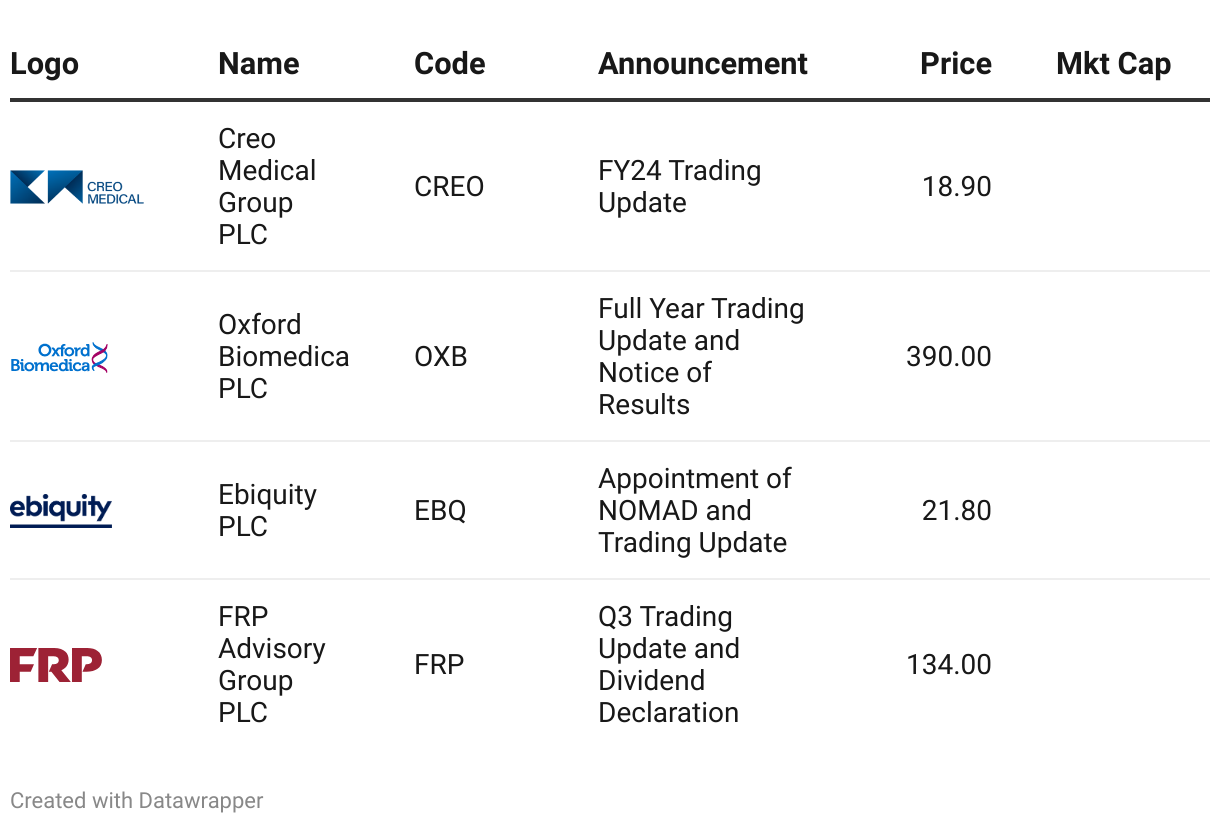This screenshot has width=1220, height=824.
Task: Click the Announcement column header
Action: [x=702, y=64]
